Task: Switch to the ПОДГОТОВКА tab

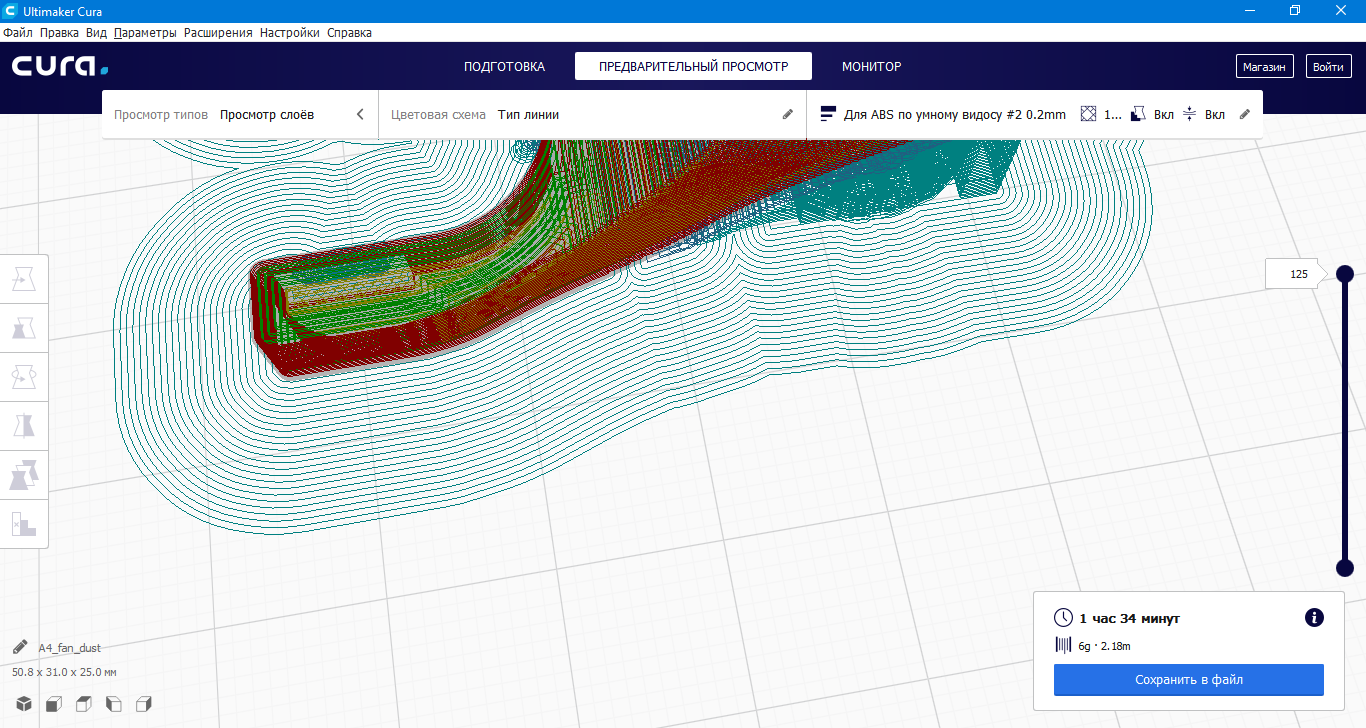Action: (504, 67)
